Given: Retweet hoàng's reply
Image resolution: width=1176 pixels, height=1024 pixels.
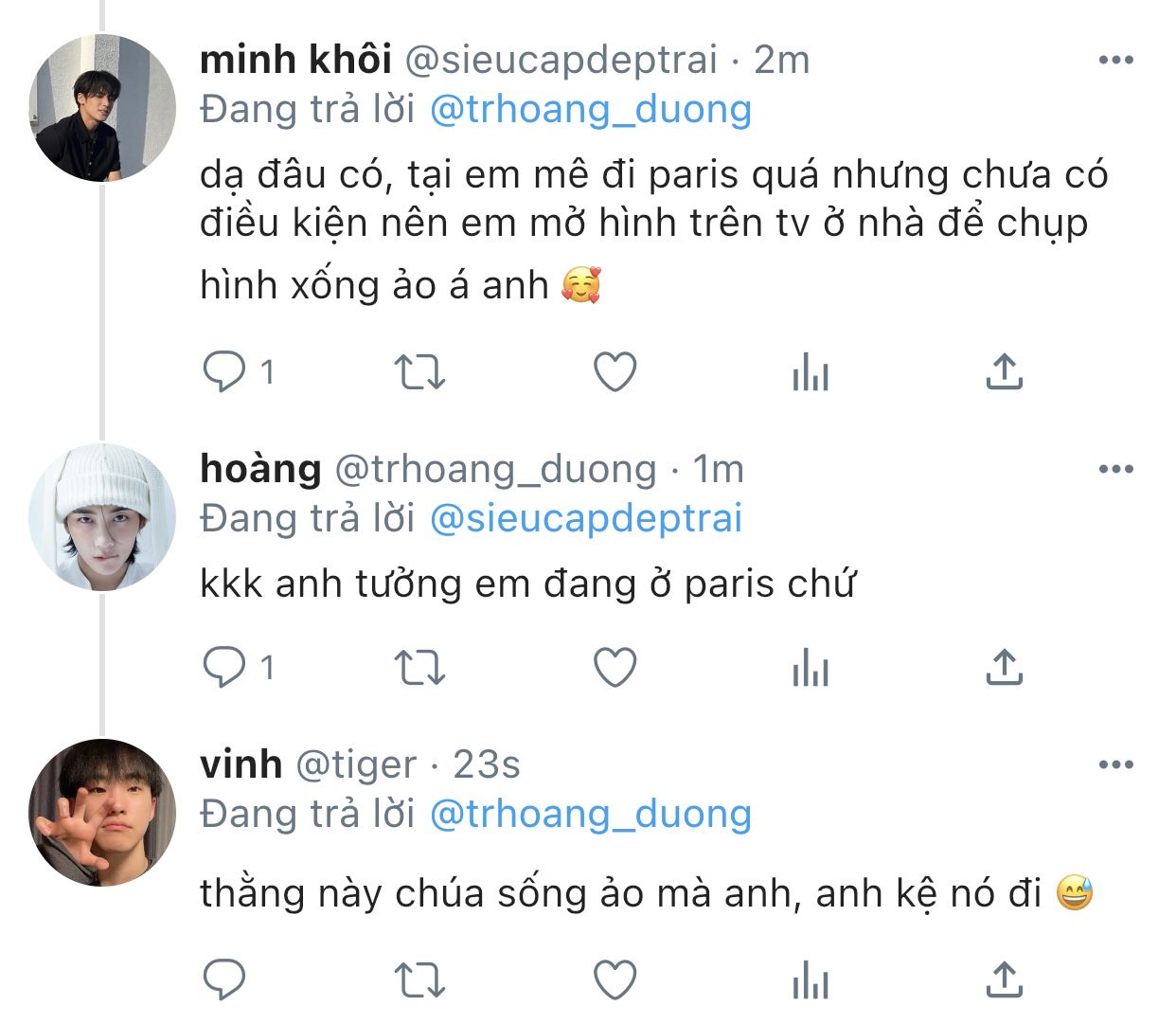Looking at the screenshot, I should click(419, 668).
